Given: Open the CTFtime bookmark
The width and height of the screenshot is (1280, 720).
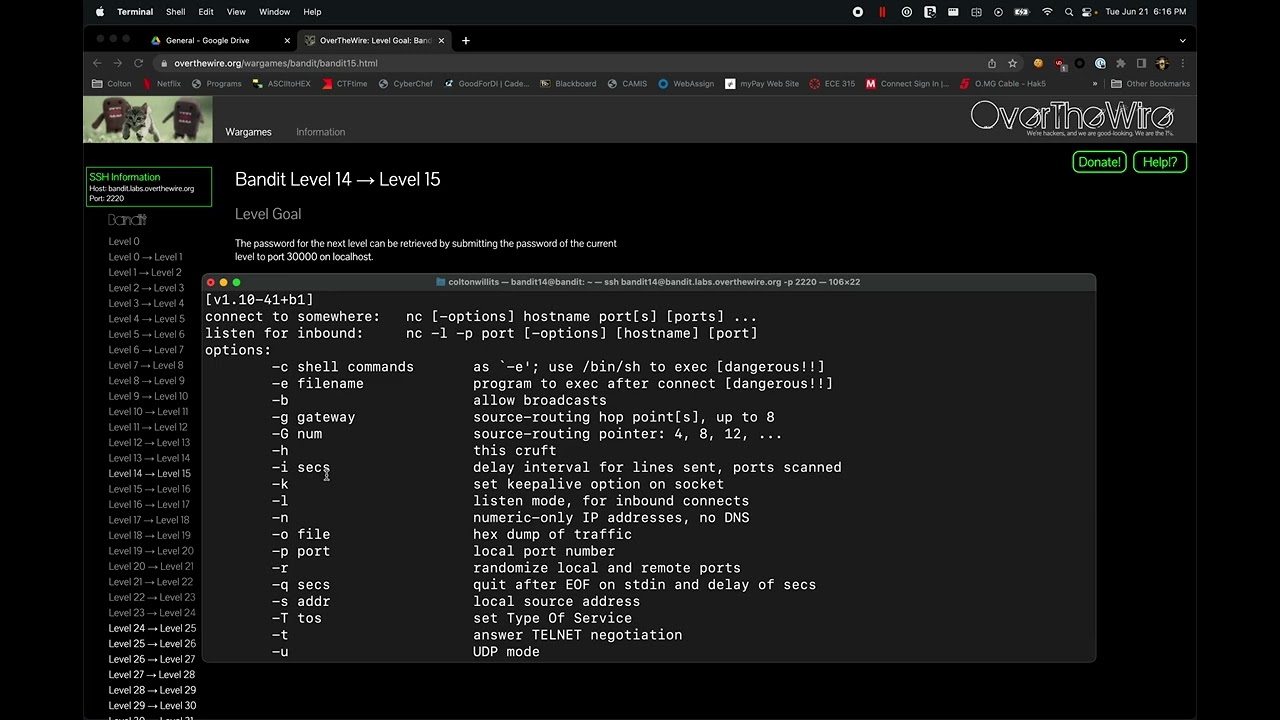Looking at the screenshot, I should [x=345, y=84].
